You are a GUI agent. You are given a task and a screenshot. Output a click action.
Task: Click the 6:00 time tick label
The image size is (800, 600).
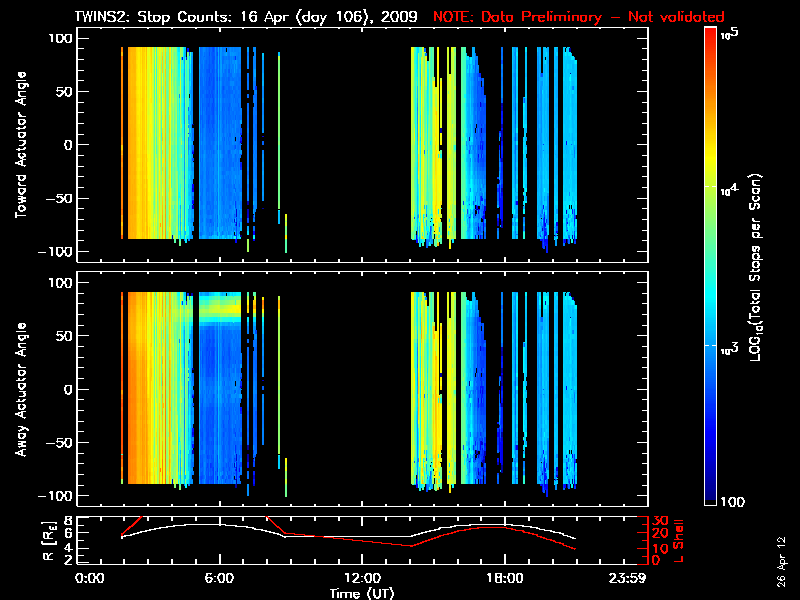point(219,578)
